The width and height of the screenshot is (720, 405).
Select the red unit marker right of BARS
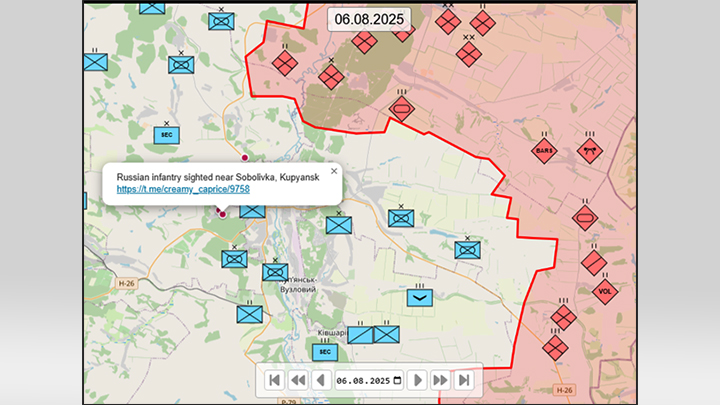pos(590,151)
